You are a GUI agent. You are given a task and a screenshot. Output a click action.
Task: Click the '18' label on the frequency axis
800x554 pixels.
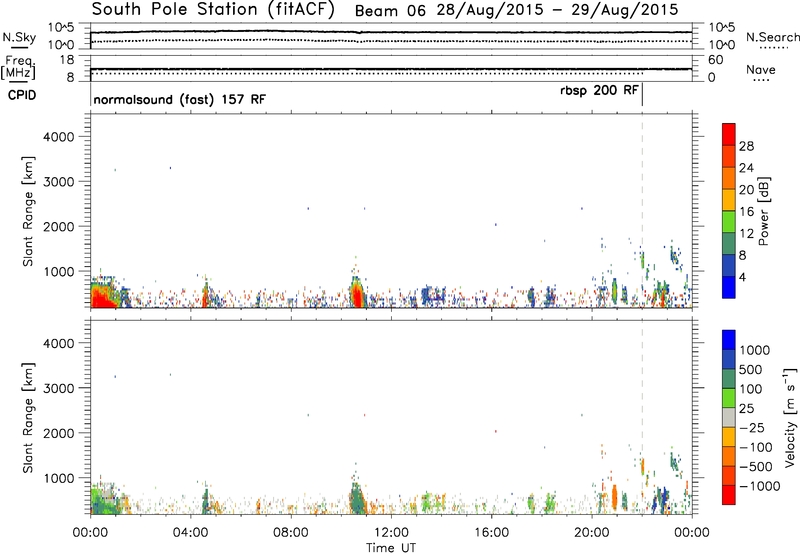coord(66,60)
